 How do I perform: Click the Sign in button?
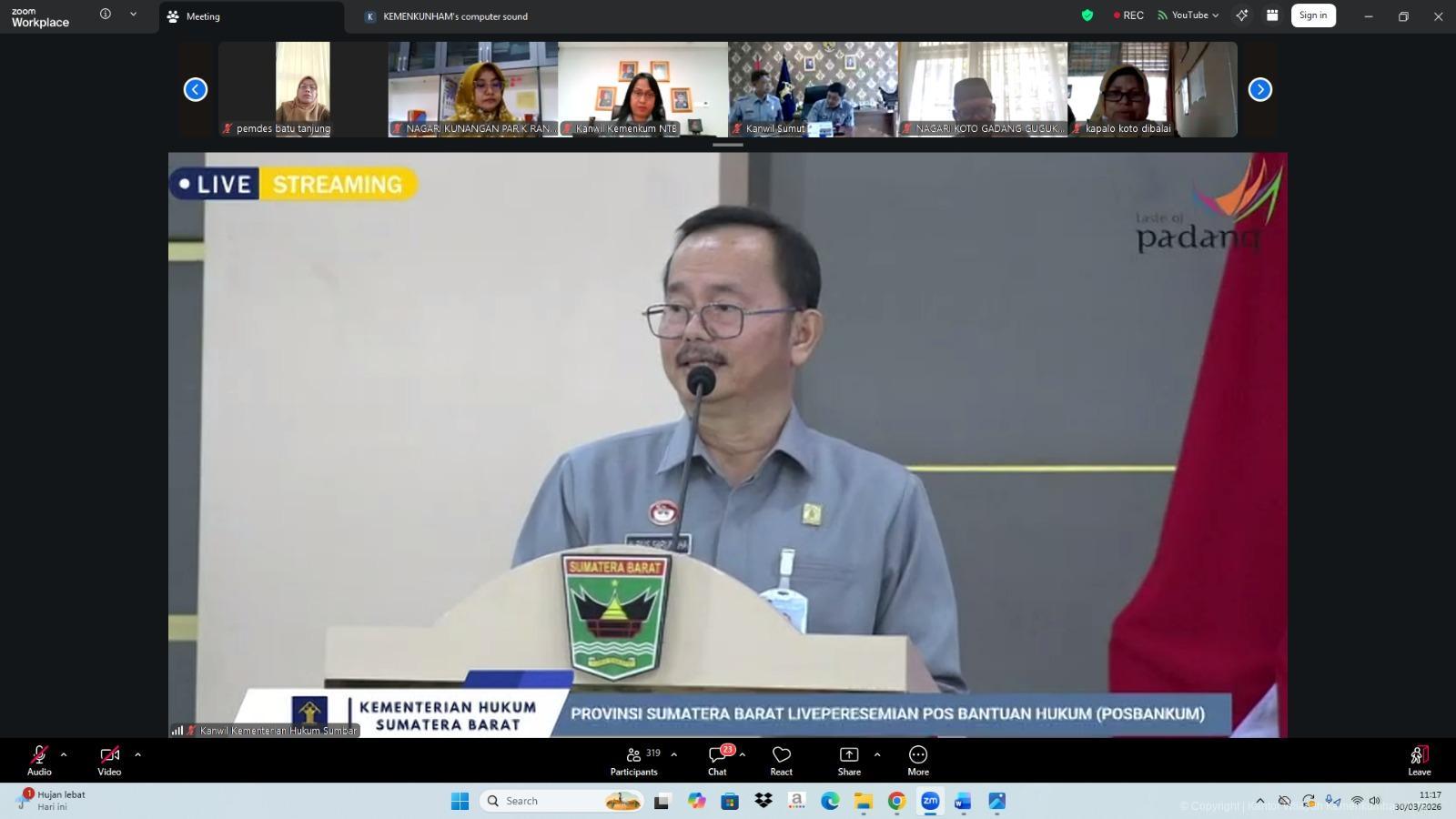click(1312, 15)
